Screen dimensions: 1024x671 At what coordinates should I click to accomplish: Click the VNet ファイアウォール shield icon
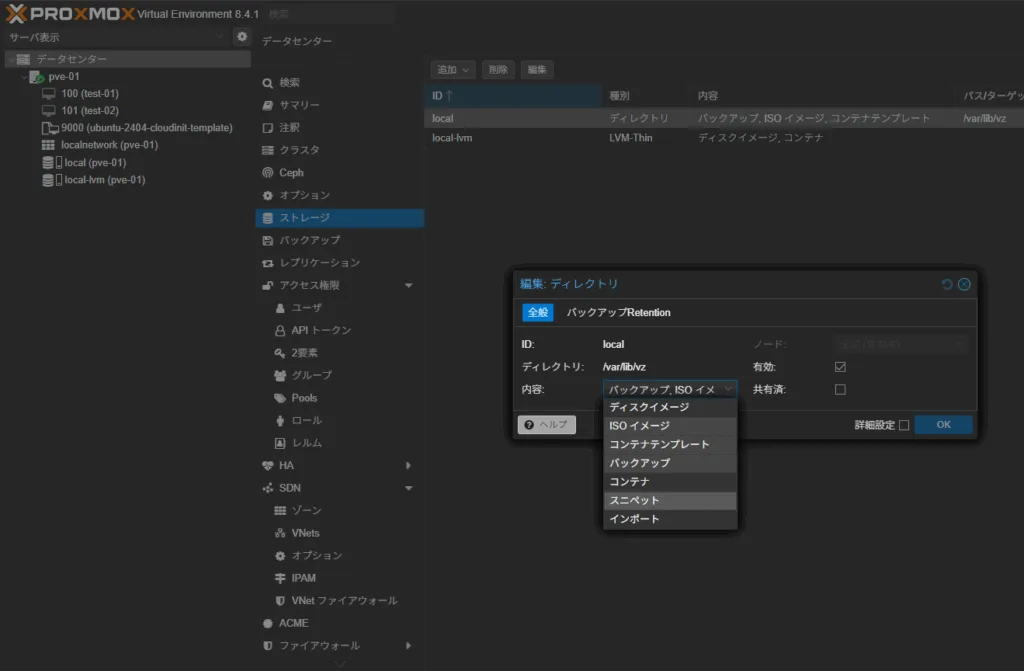point(280,600)
